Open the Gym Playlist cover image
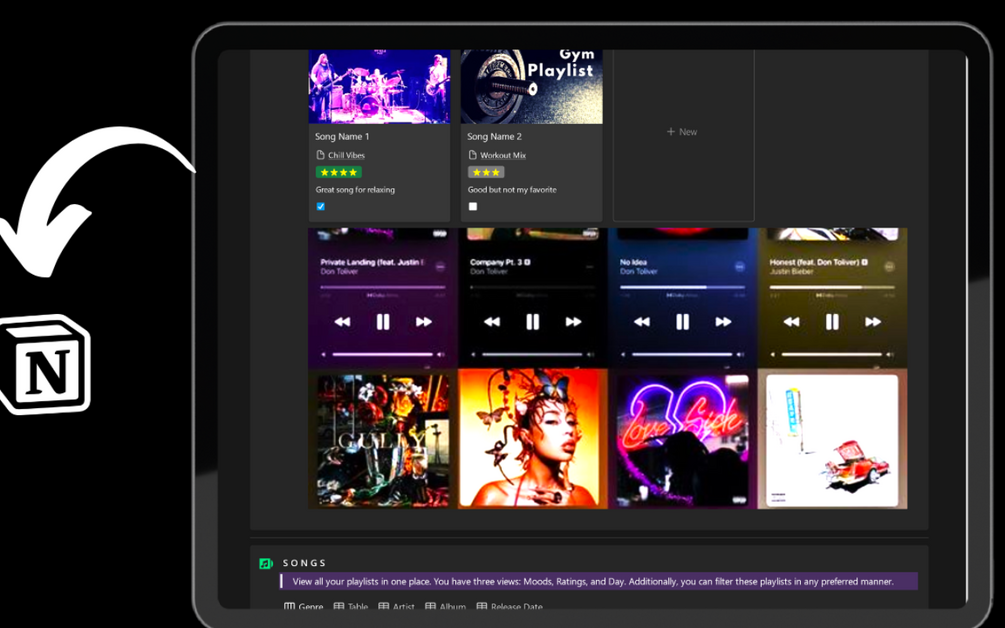The image size is (1005, 628). point(531,87)
